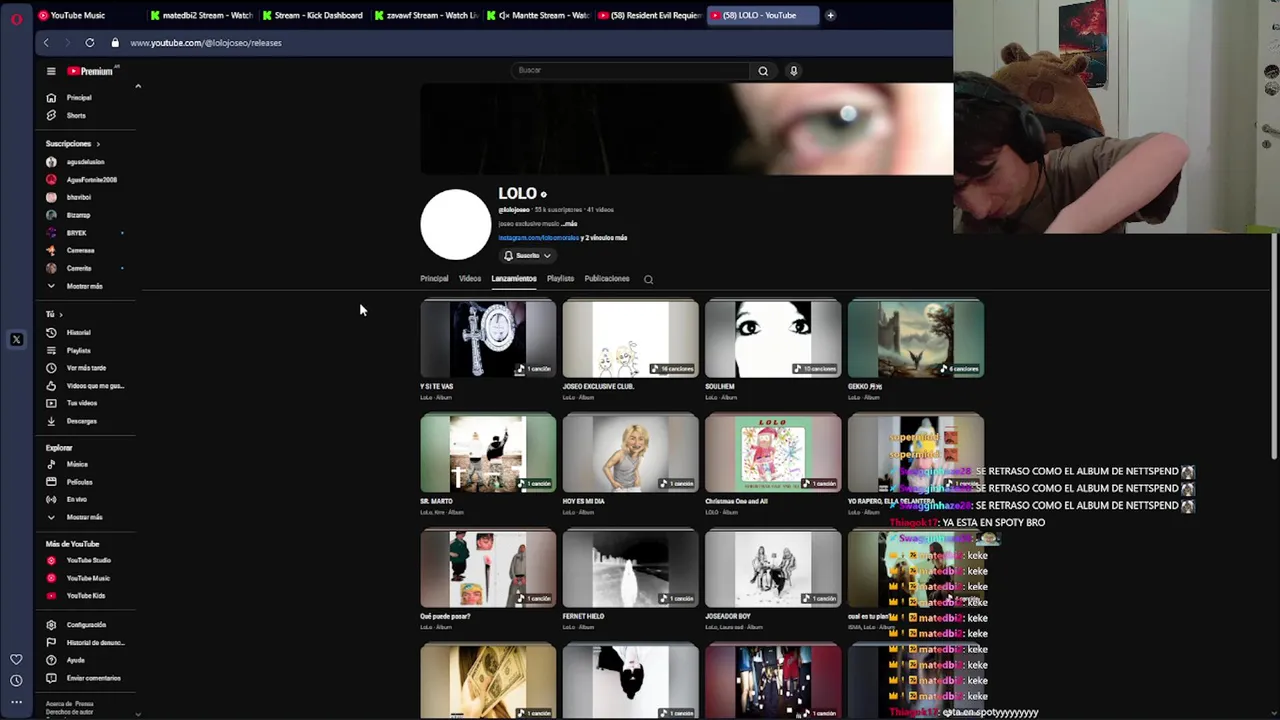Reload the page in browser

tap(90, 42)
